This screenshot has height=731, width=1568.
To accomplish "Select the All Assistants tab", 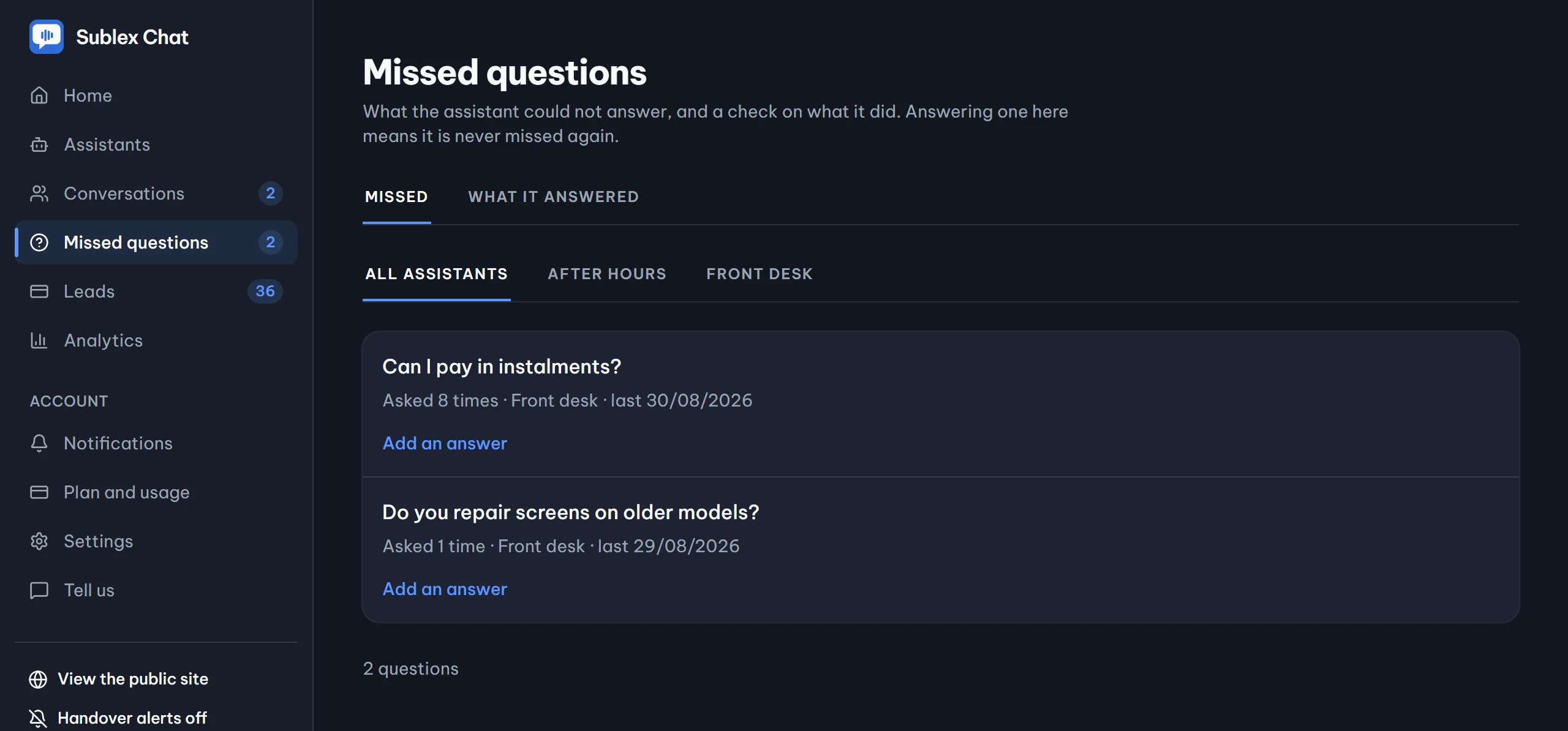I will coord(436,274).
